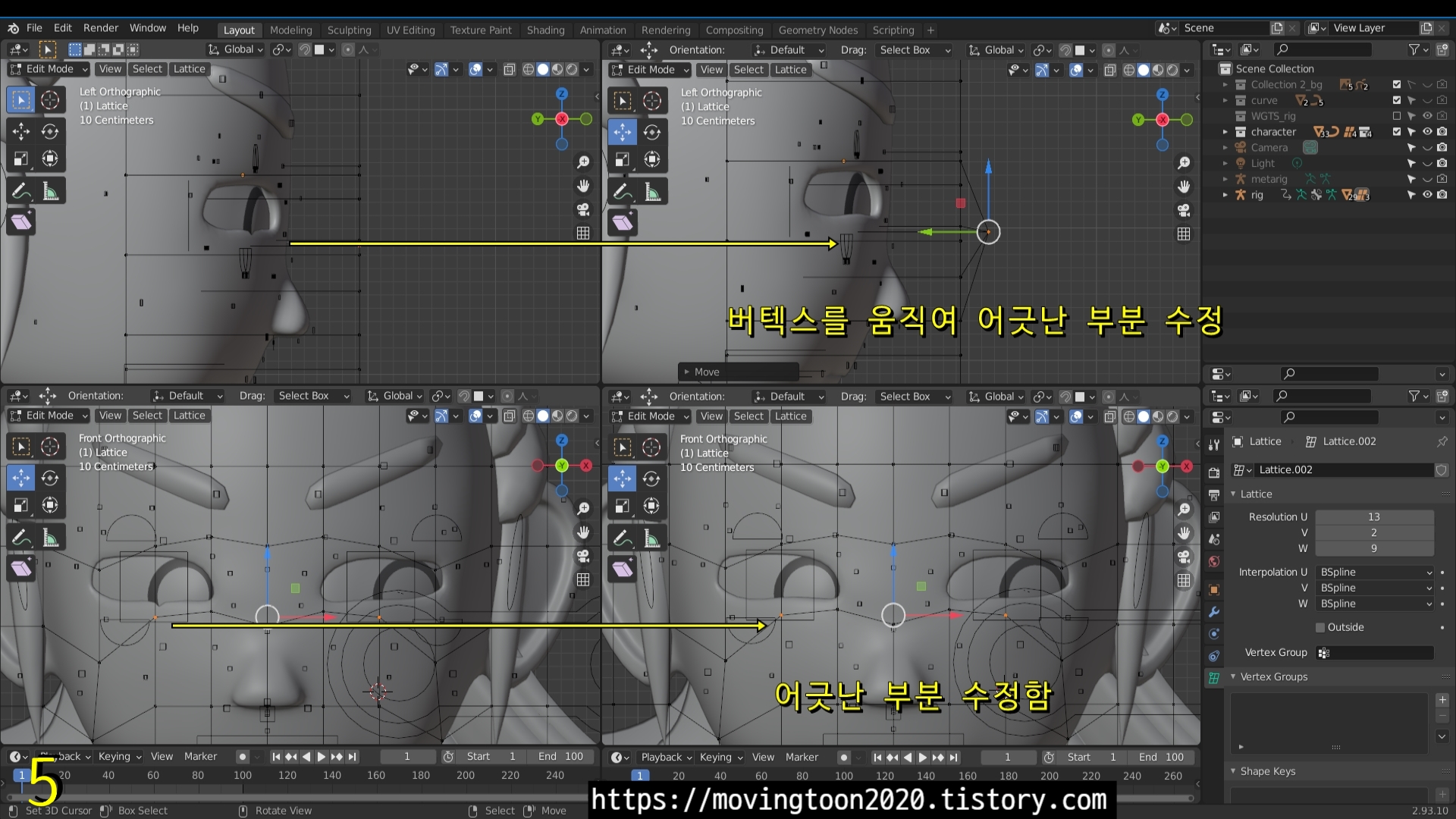Open Interpolation W BSpline dropdown

point(1375,604)
